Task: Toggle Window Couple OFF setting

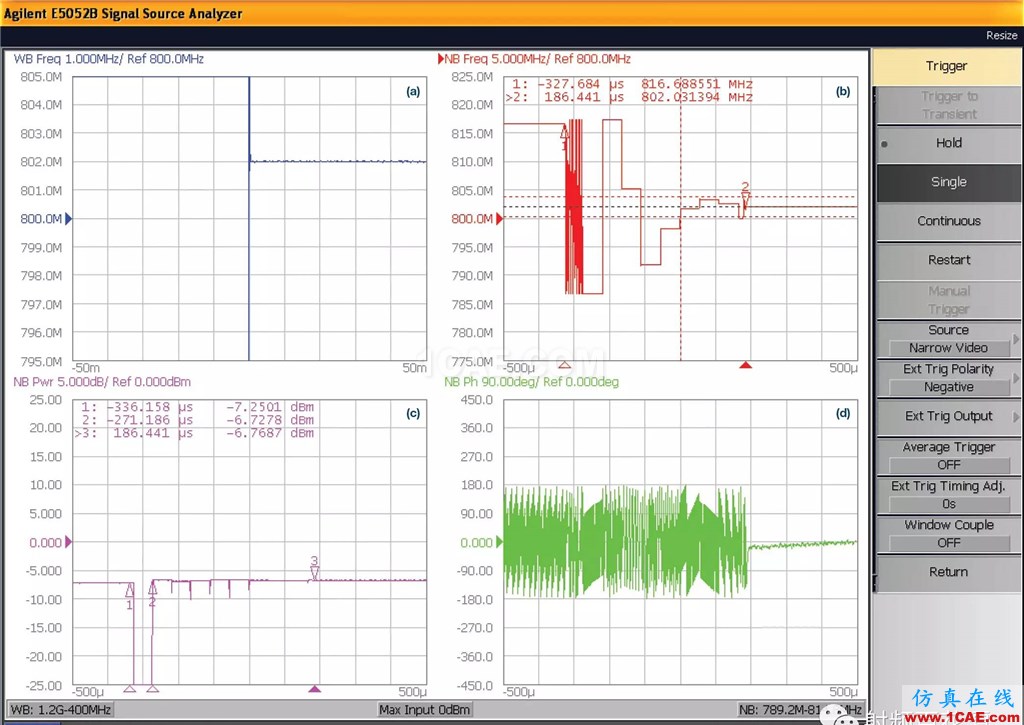Action: point(948,534)
